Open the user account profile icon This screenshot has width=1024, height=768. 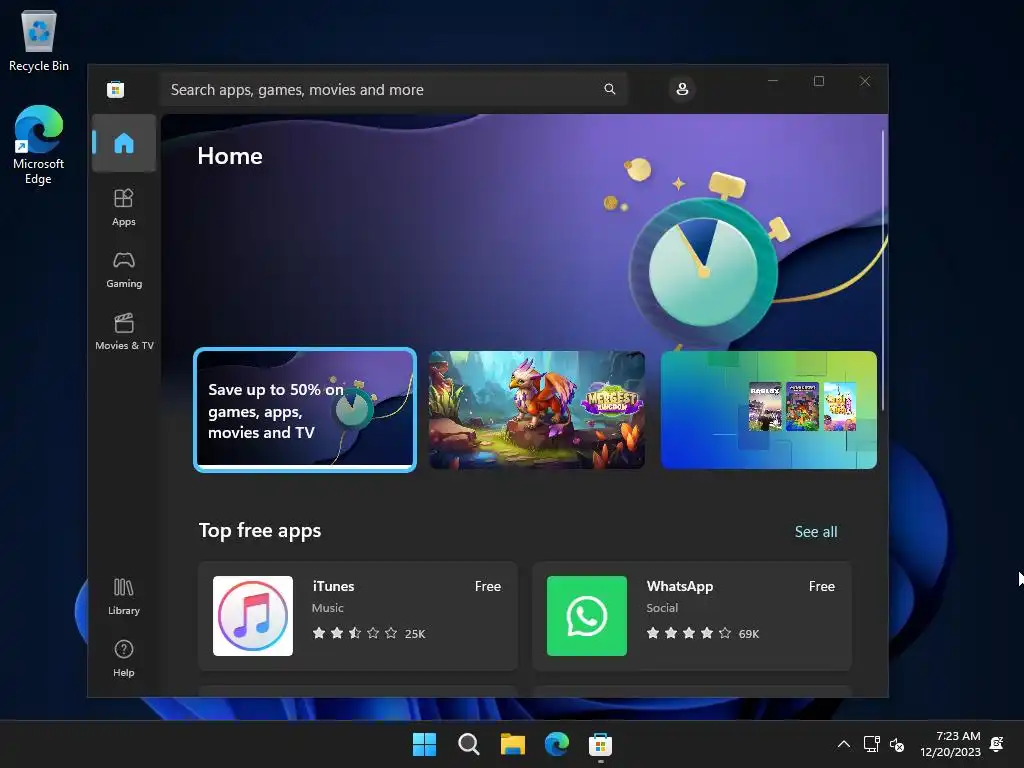682,89
